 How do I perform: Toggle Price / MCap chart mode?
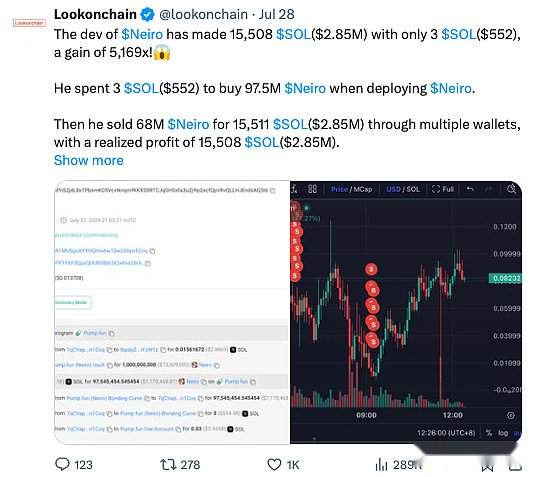351,189
